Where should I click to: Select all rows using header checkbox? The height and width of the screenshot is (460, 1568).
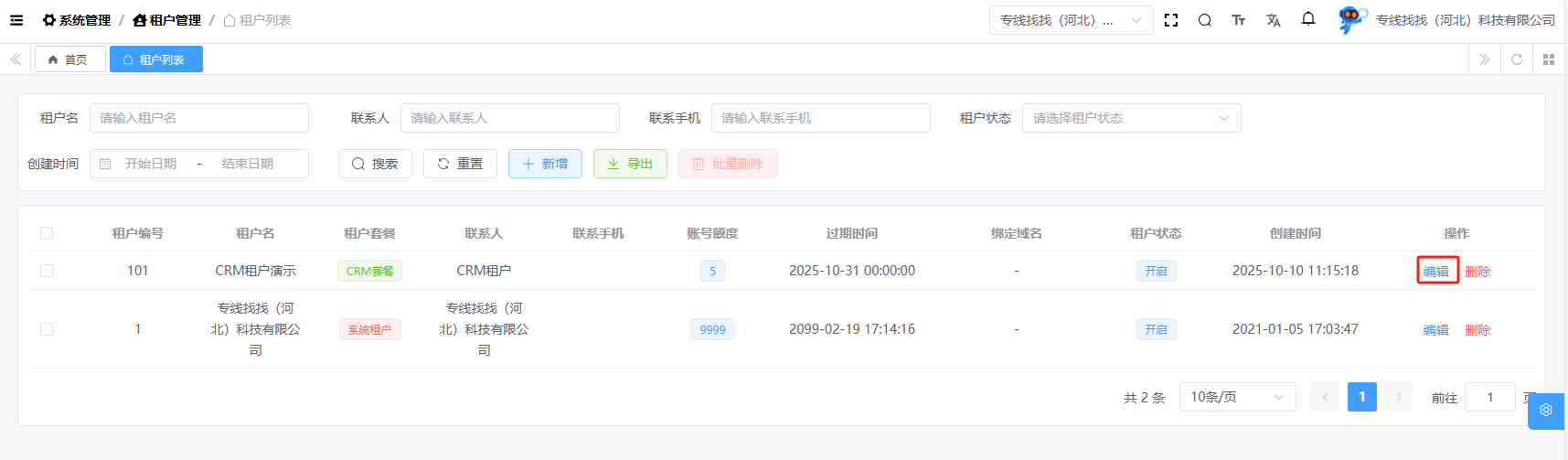point(47,233)
